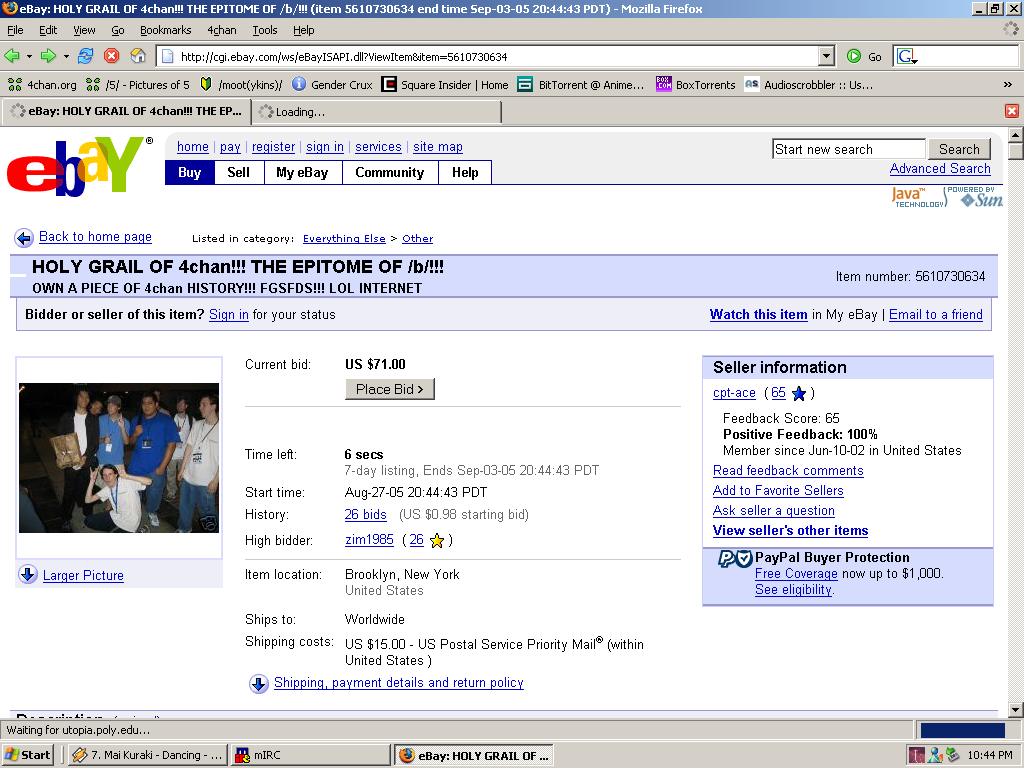Viewport: 1024px width, 768px height.
Task: Open Read feedback comments link
Action: pyautogui.click(x=788, y=470)
